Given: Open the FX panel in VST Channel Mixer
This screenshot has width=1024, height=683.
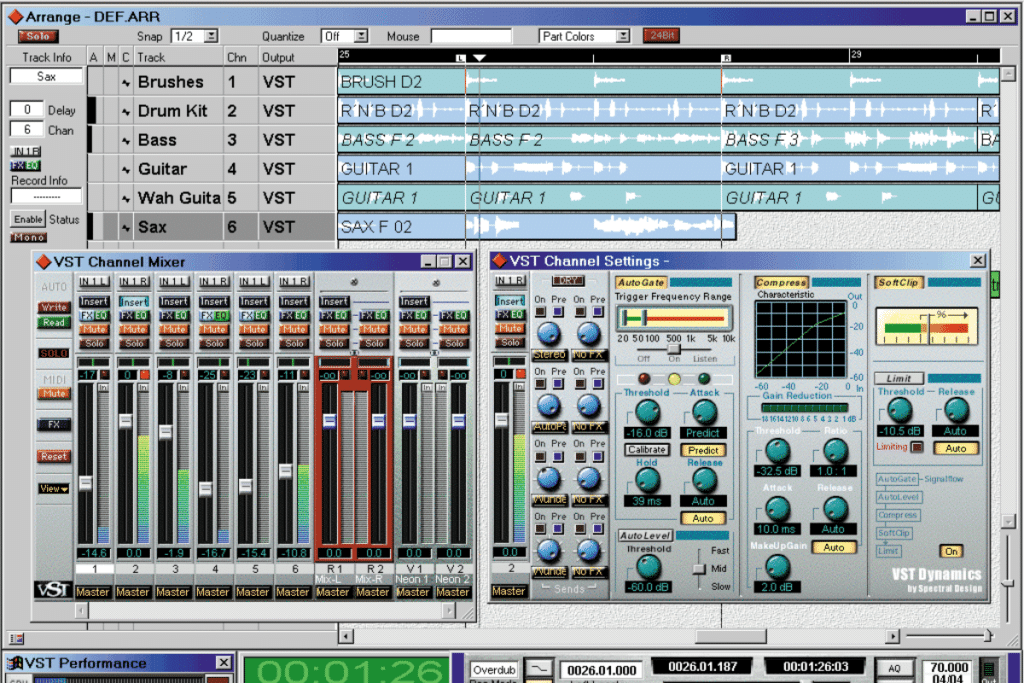Looking at the screenshot, I should [54, 424].
